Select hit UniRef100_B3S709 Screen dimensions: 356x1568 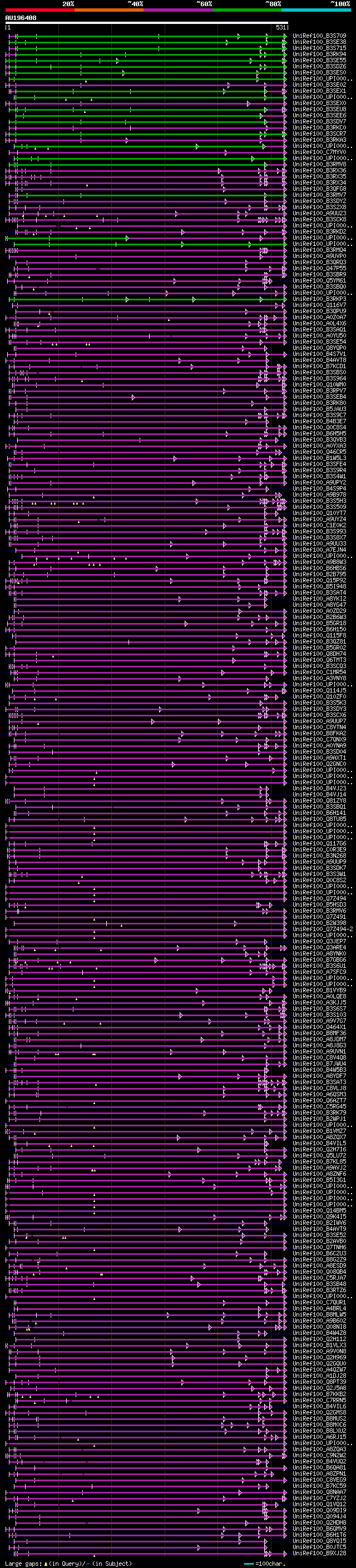[x=319, y=36]
